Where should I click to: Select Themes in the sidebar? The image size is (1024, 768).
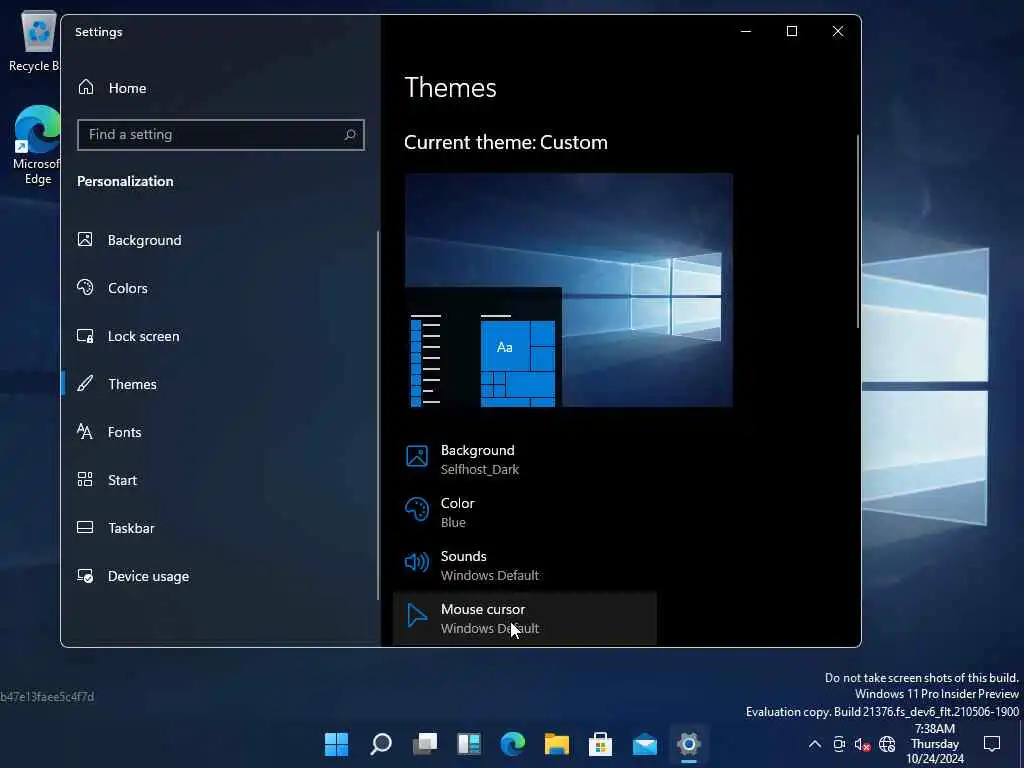(x=219, y=384)
